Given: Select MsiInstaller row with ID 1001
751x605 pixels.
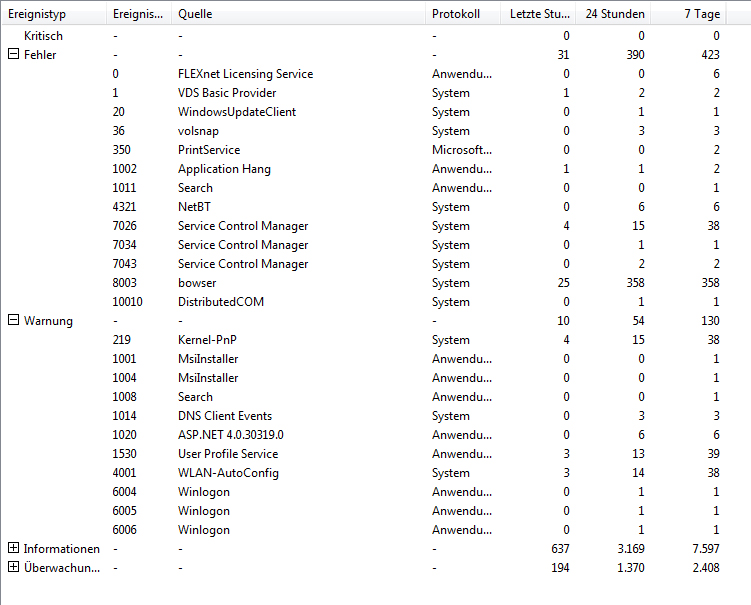Looking at the screenshot, I should point(364,359).
